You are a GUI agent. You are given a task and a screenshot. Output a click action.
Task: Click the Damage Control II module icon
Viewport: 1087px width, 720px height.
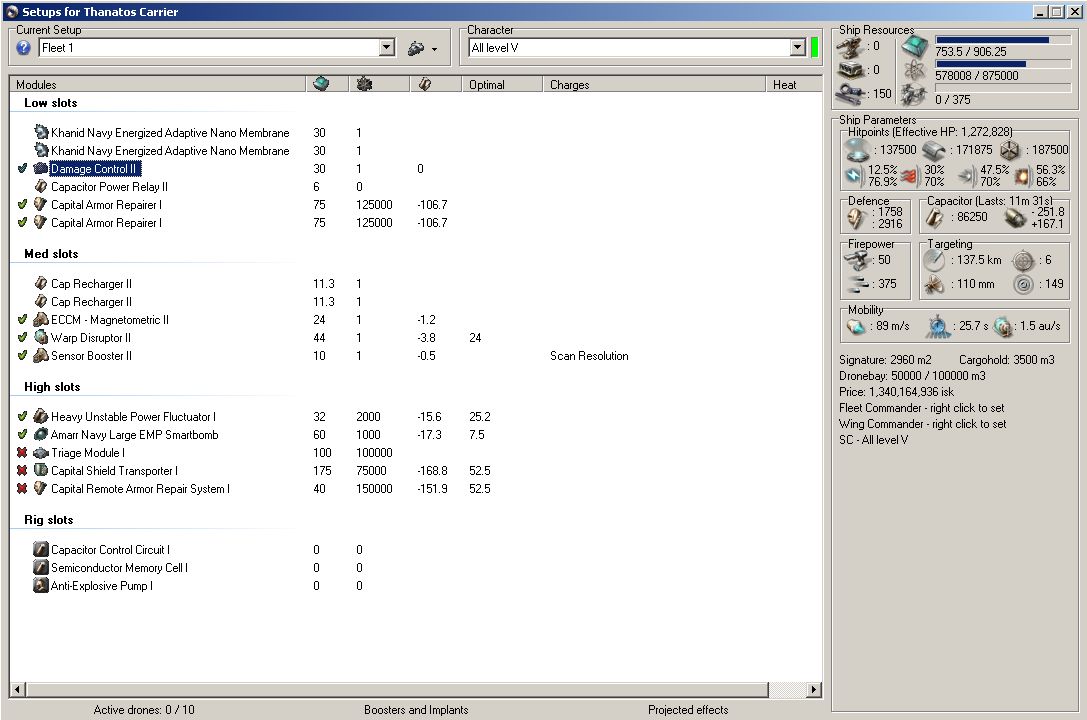41,168
